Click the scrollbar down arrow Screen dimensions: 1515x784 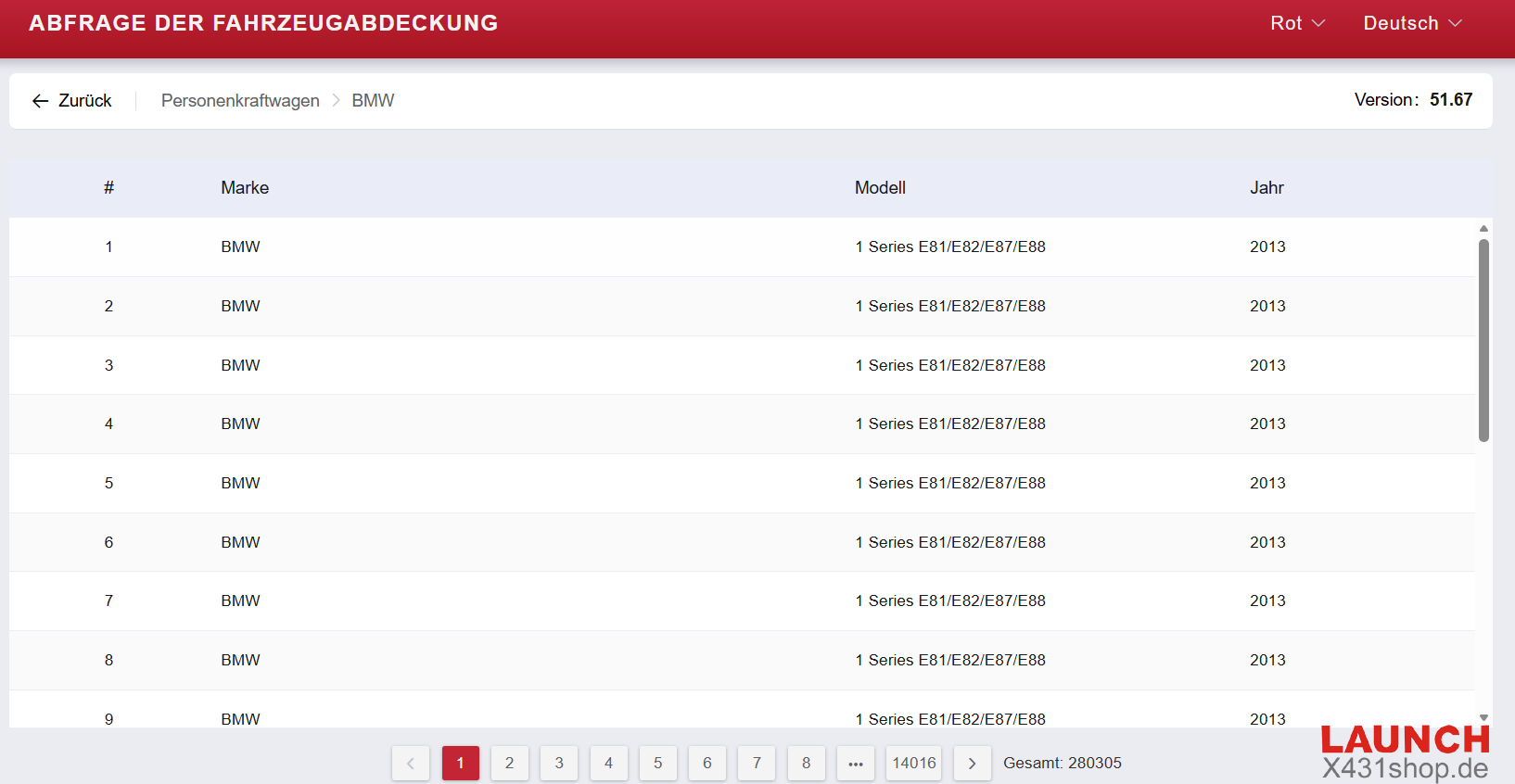click(1483, 718)
